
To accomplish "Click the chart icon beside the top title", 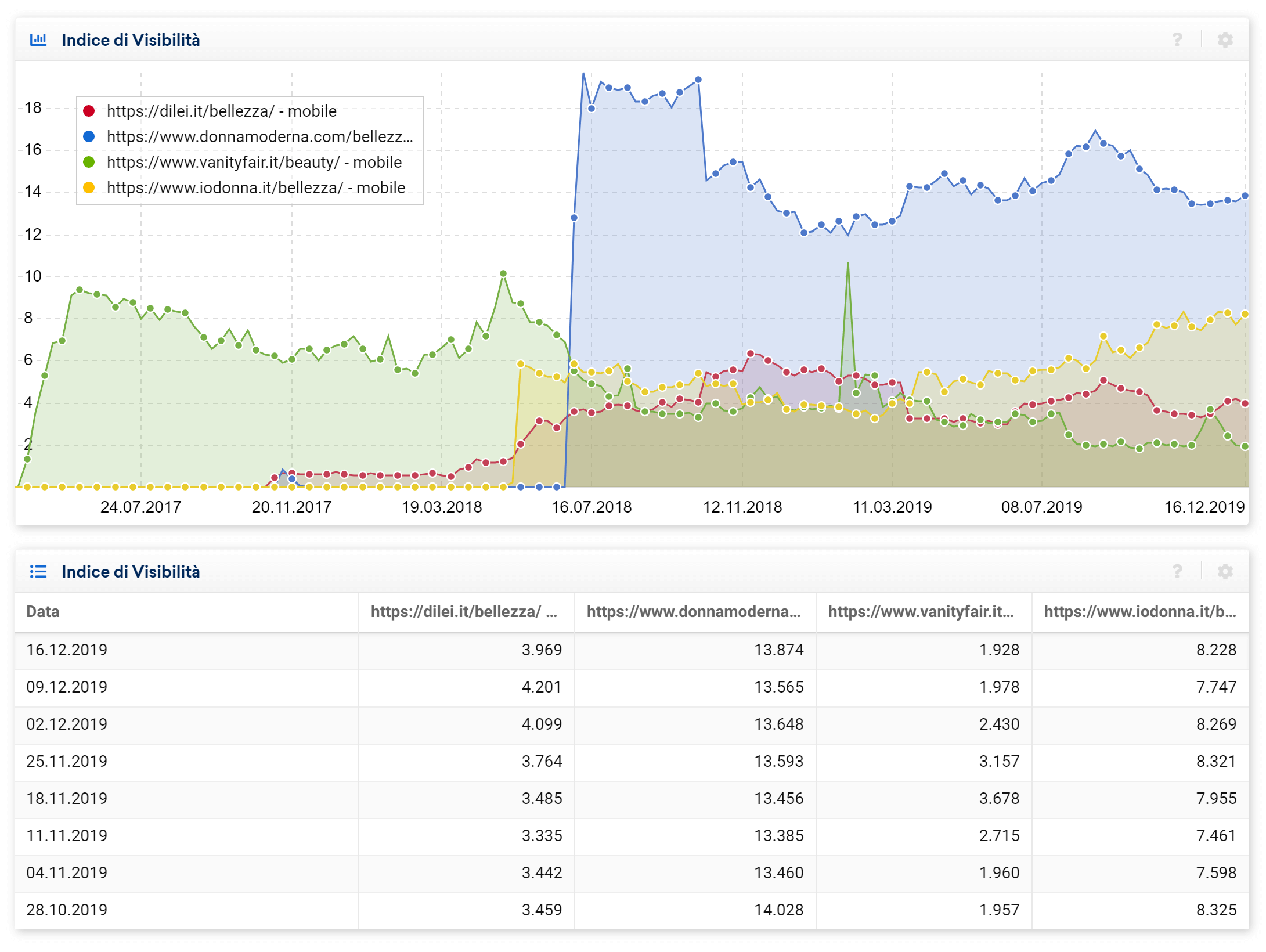I will click(38, 40).
